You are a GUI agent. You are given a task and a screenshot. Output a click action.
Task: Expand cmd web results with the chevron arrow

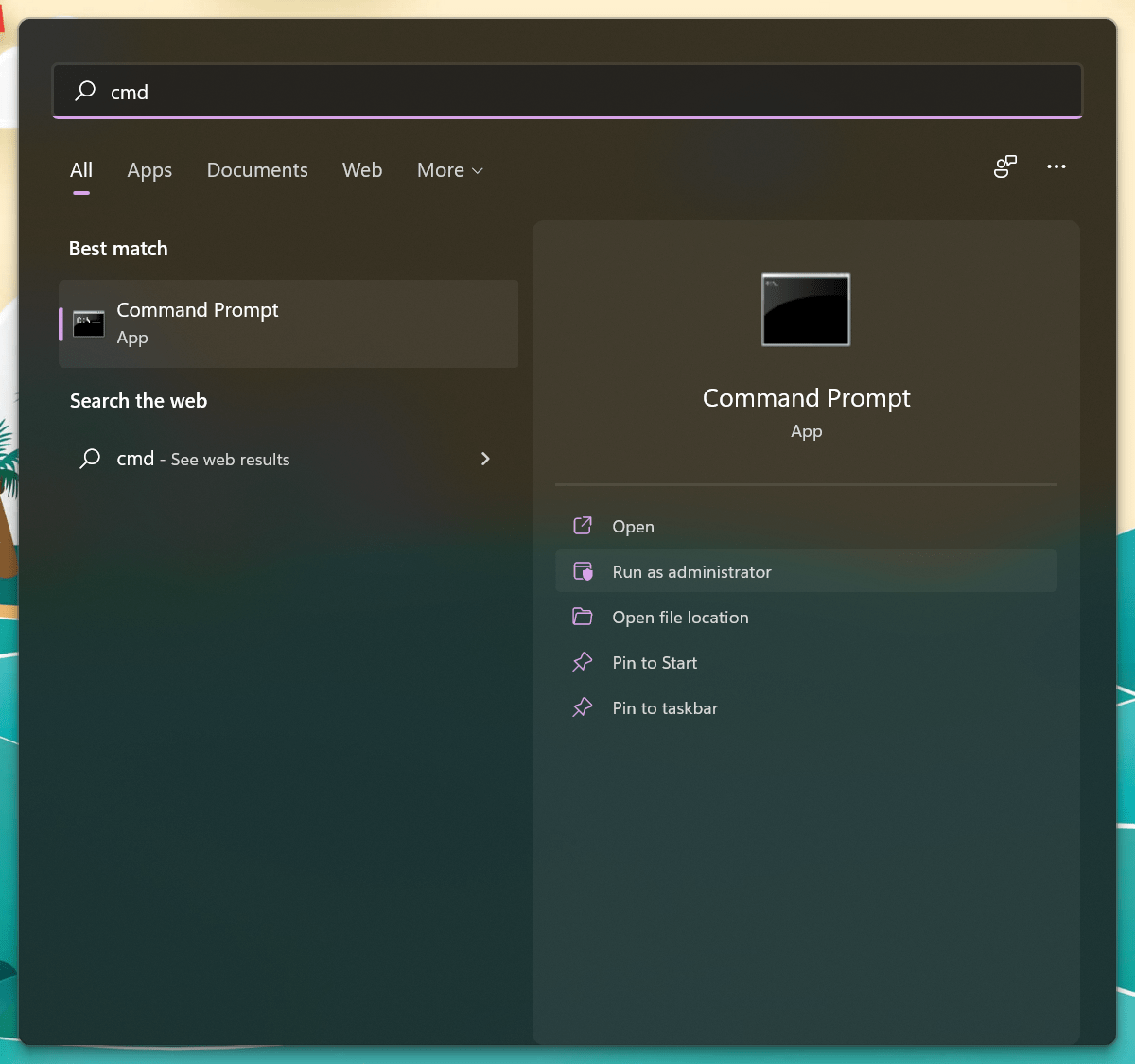pyautogui.click(x=485, y=459)
